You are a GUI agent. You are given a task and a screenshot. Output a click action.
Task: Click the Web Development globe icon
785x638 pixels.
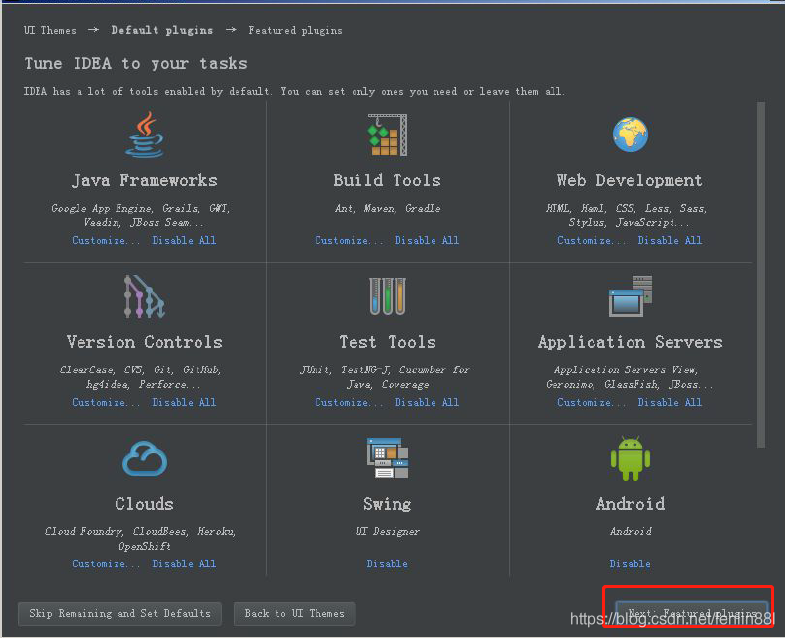[x=630, y=134]
